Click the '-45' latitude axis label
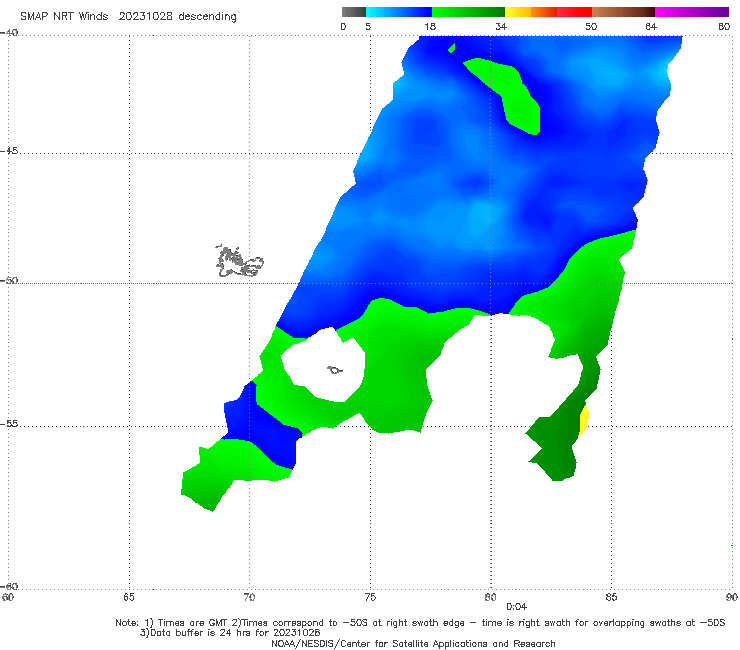The width and height of the screenshot is (740, 650). [x=9, y=151]
